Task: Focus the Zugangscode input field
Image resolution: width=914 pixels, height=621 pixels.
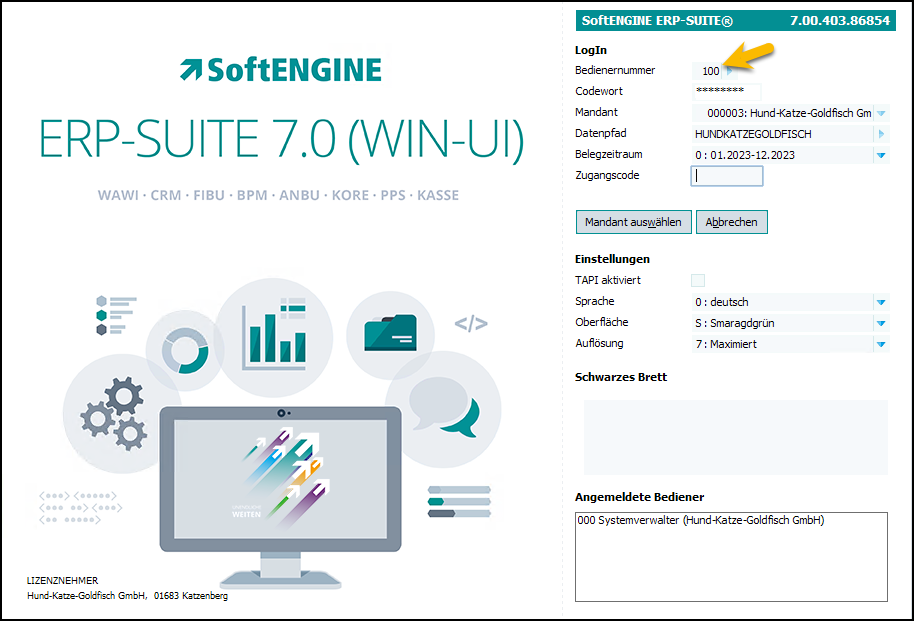Action: point(727,176)
